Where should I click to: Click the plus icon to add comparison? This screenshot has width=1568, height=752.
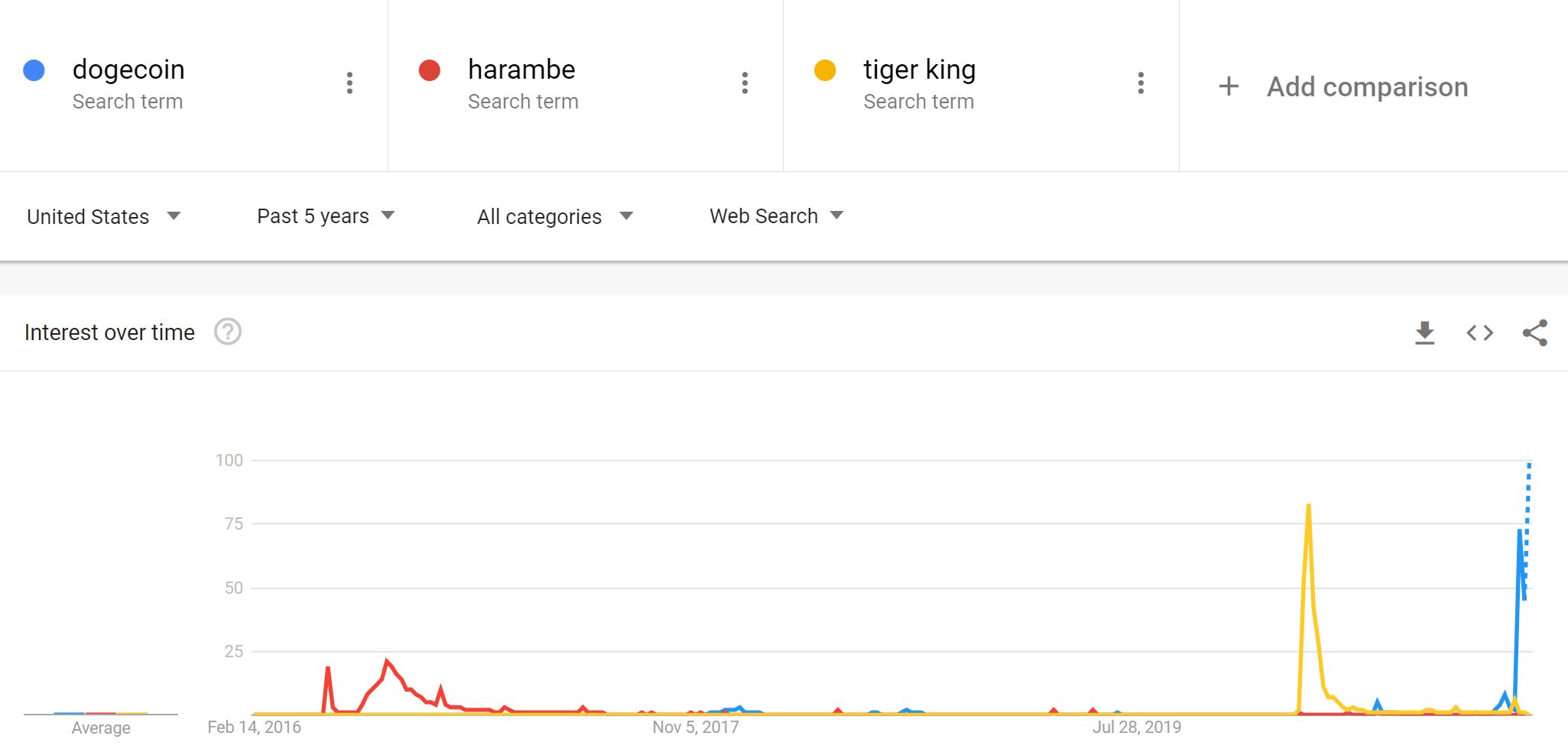click(1229, 86)
